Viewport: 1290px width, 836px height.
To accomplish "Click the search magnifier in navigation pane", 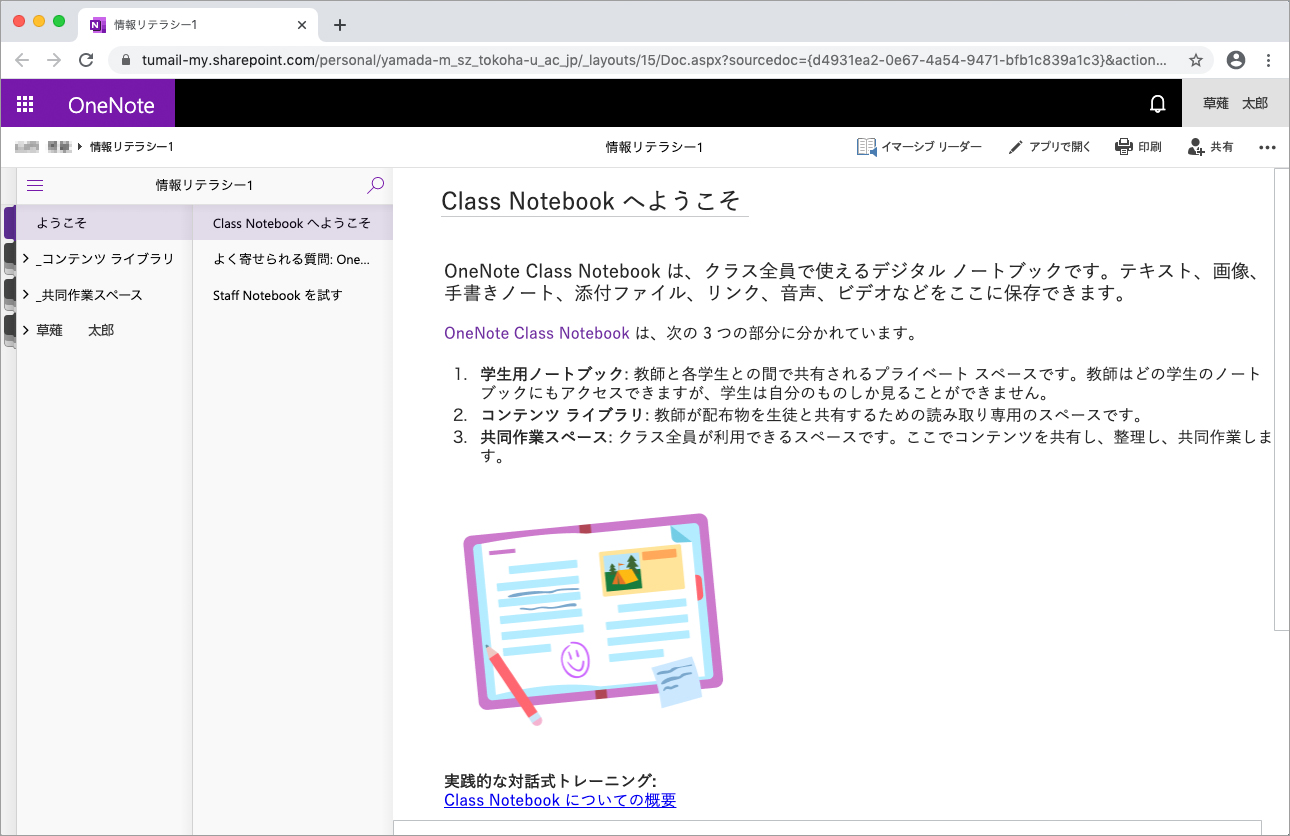I will [x=375, y=185].
